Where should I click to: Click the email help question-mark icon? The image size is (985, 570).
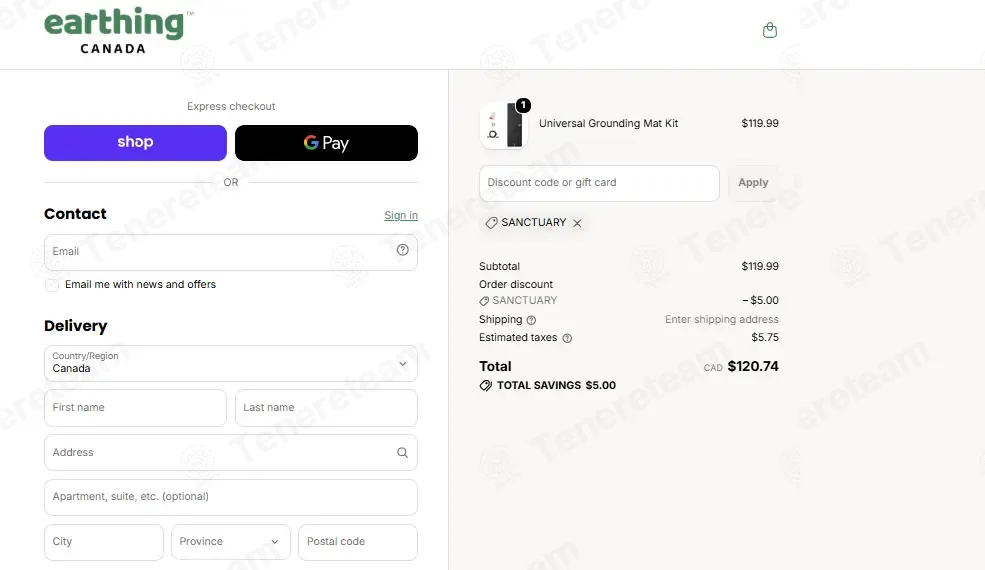pyautogui.click(x=403, y=250)
